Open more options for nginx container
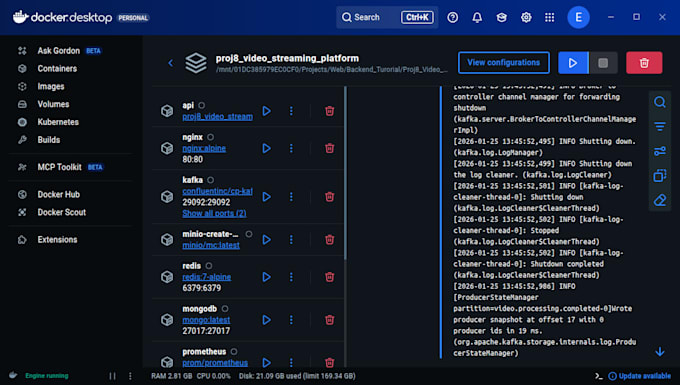Image resolution: width=680 pixels, height=385 pixels. (291, 148)
